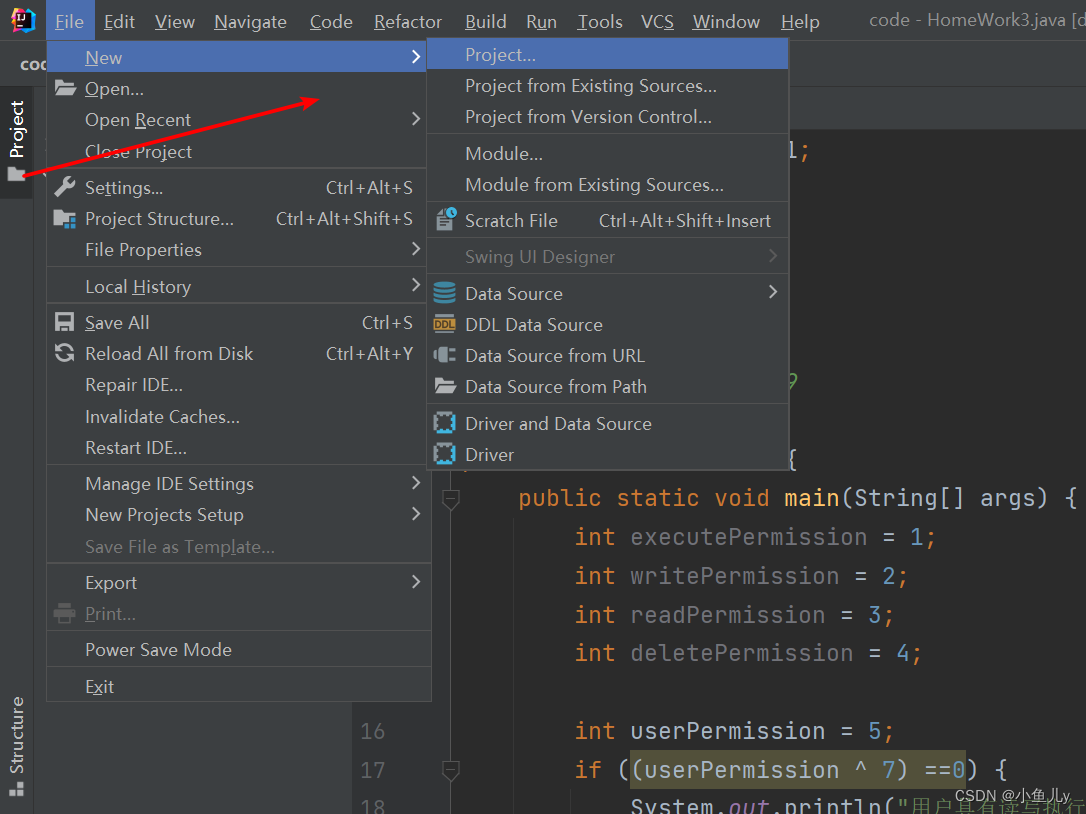Select Project from Version Control...
Image resolution: width=1086 pixels, height=814 pixels.
coord(607,116)
